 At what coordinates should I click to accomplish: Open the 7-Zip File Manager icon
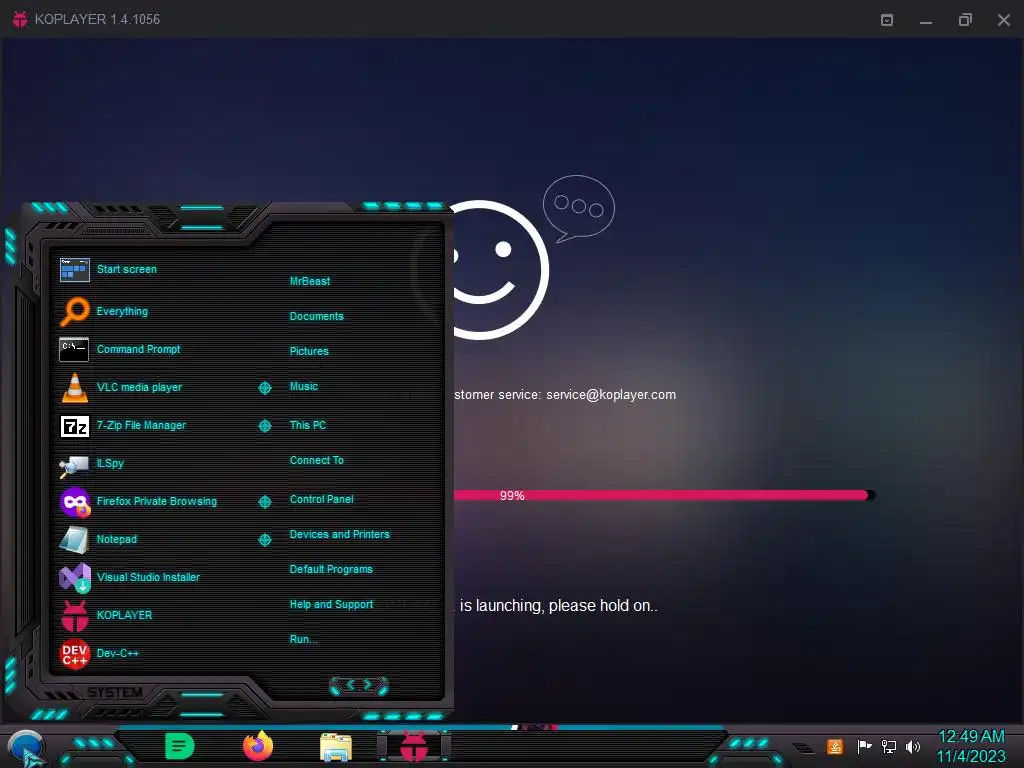coord(74,426)
